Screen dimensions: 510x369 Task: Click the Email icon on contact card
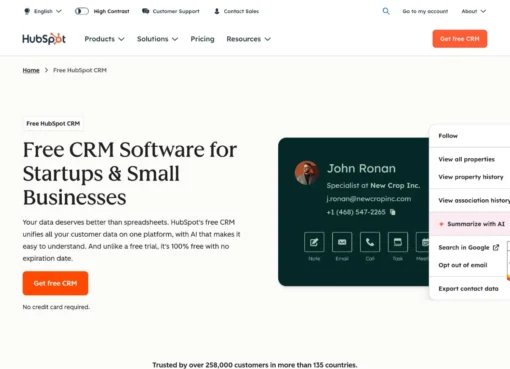click(x=342, y=242)
